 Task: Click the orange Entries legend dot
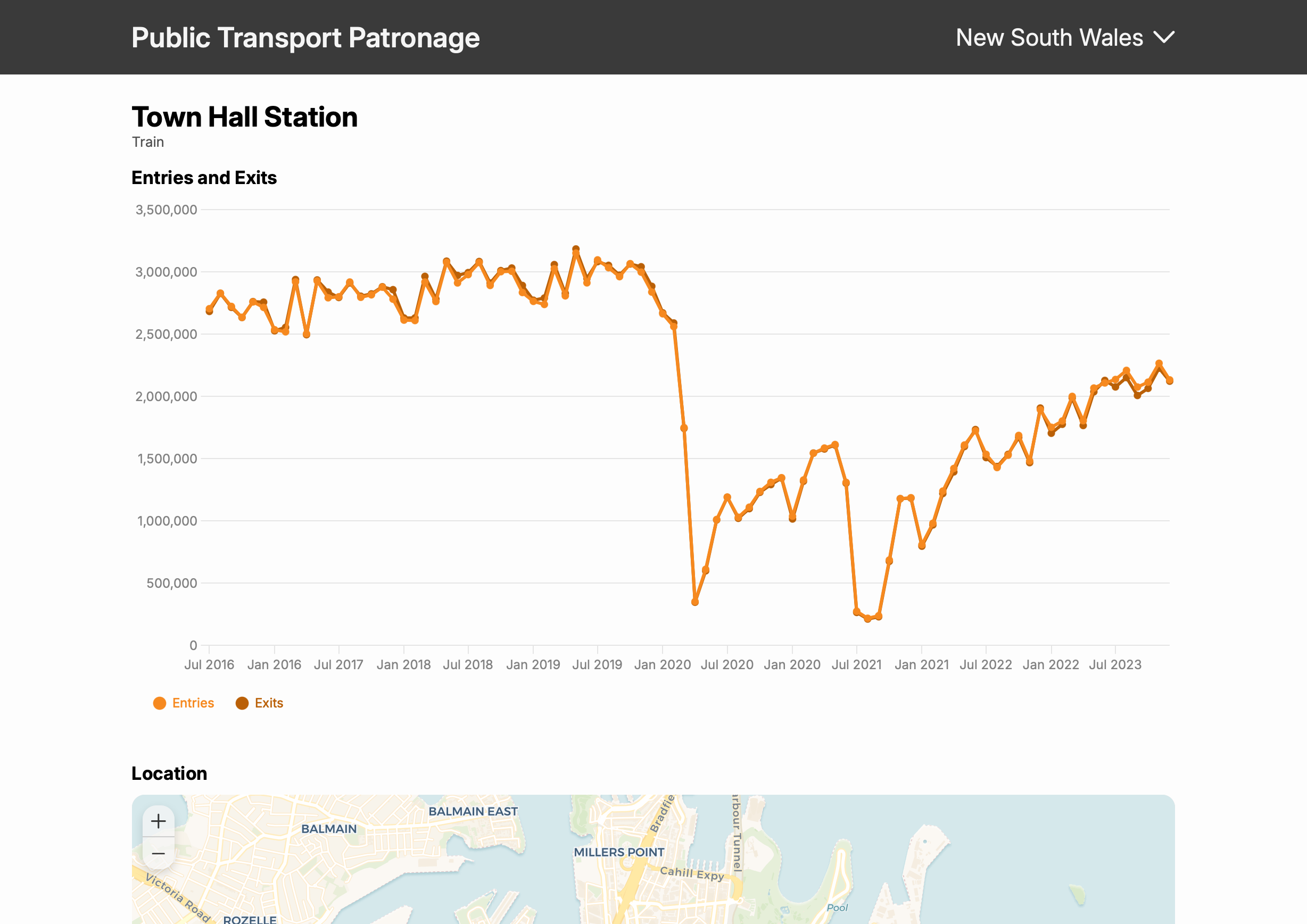click(160, 703)
